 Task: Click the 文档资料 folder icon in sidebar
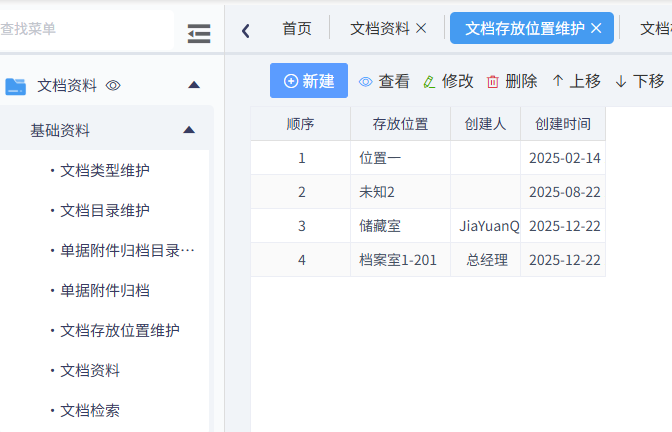click(x=16, y=86)
